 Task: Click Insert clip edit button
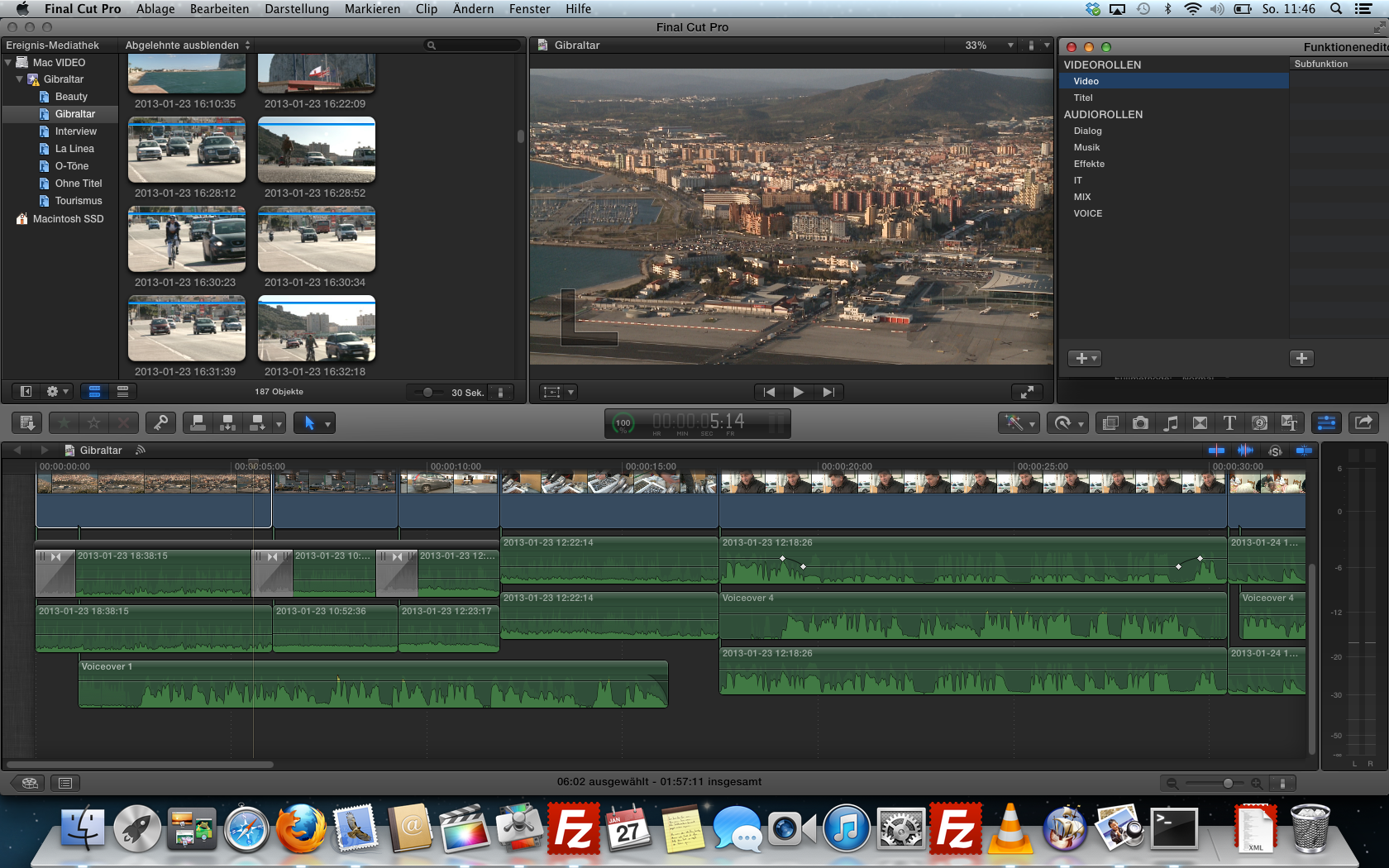(x=227, y=423)
